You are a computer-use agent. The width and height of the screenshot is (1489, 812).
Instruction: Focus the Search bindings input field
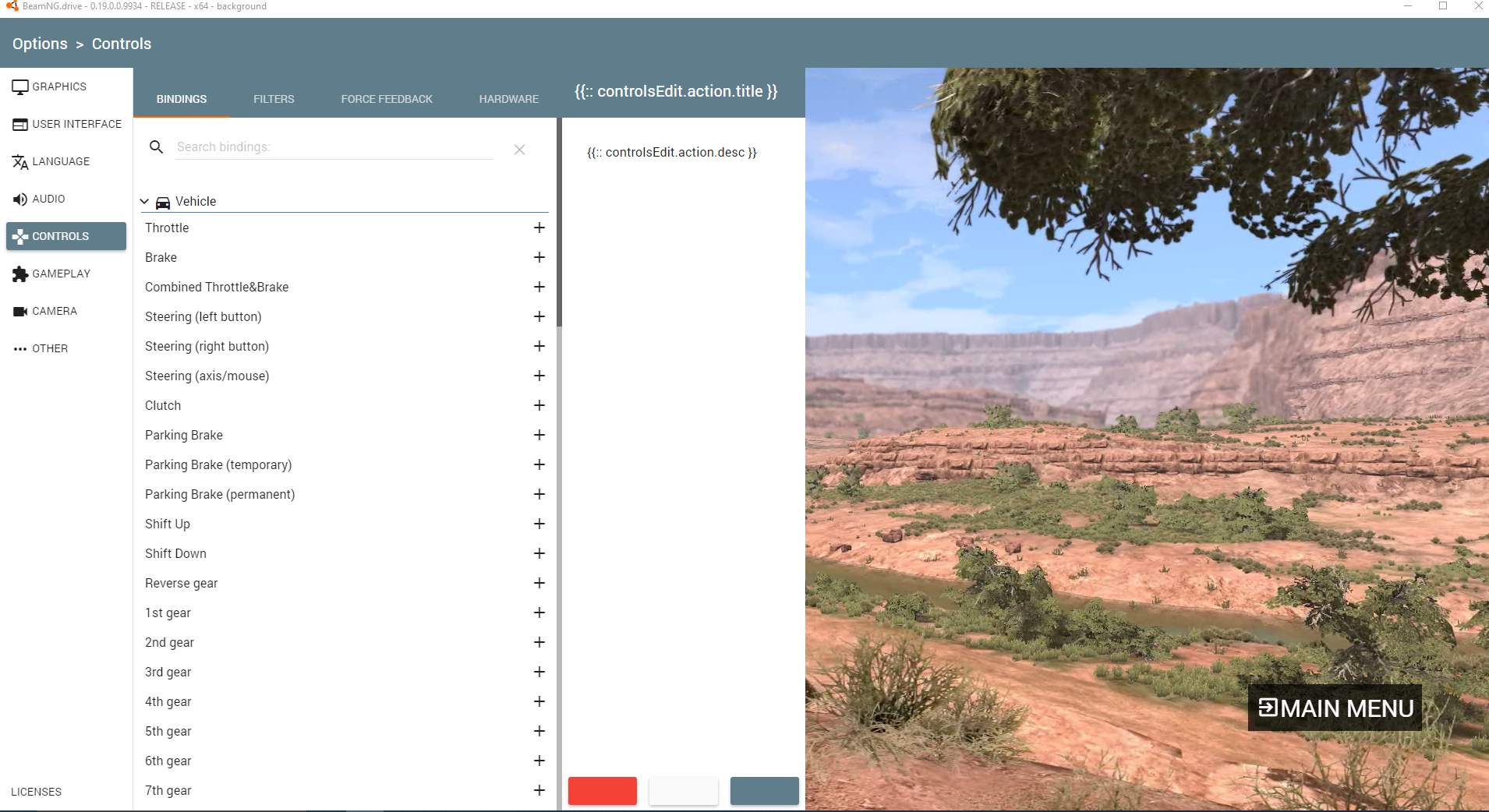334,147
